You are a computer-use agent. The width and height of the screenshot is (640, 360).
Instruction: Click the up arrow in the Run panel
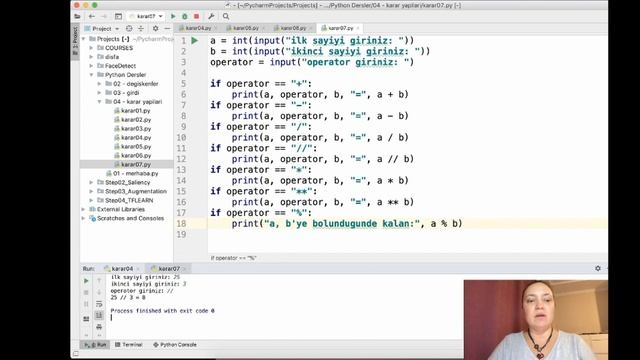[x=99, y=281]
